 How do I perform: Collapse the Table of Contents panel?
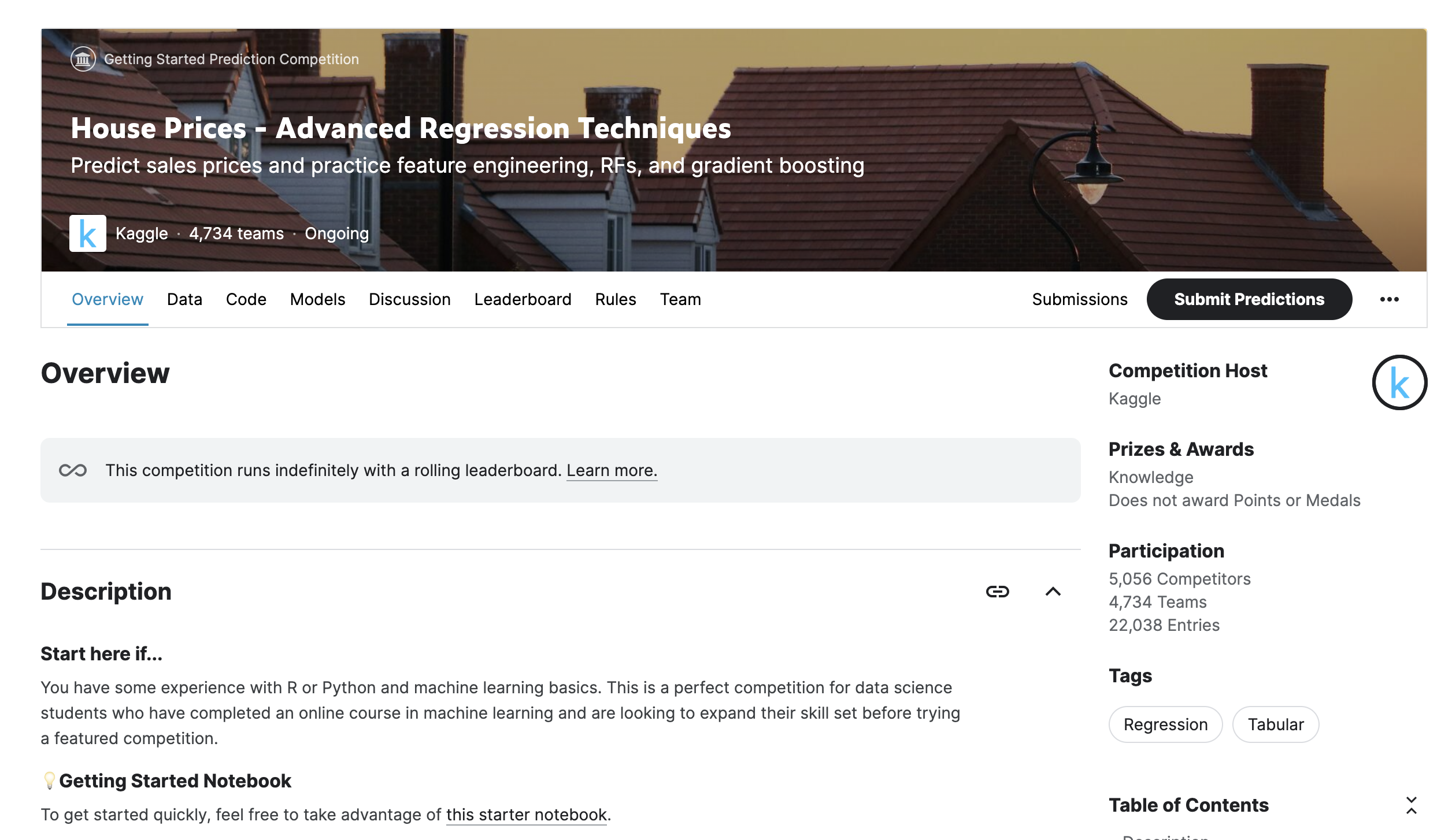coord(1411,805)
